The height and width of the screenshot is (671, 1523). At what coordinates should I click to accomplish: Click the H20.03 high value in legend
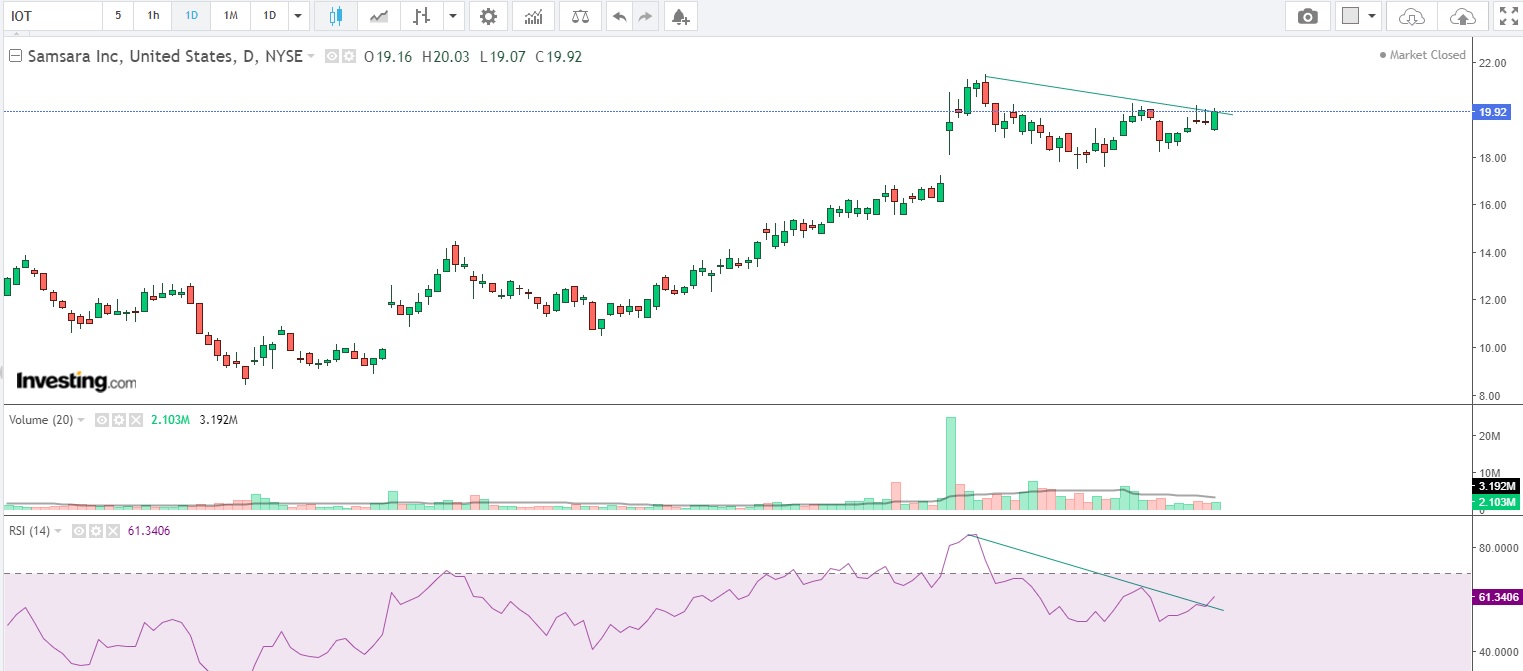pyautogui.click(x=446, y=57)
